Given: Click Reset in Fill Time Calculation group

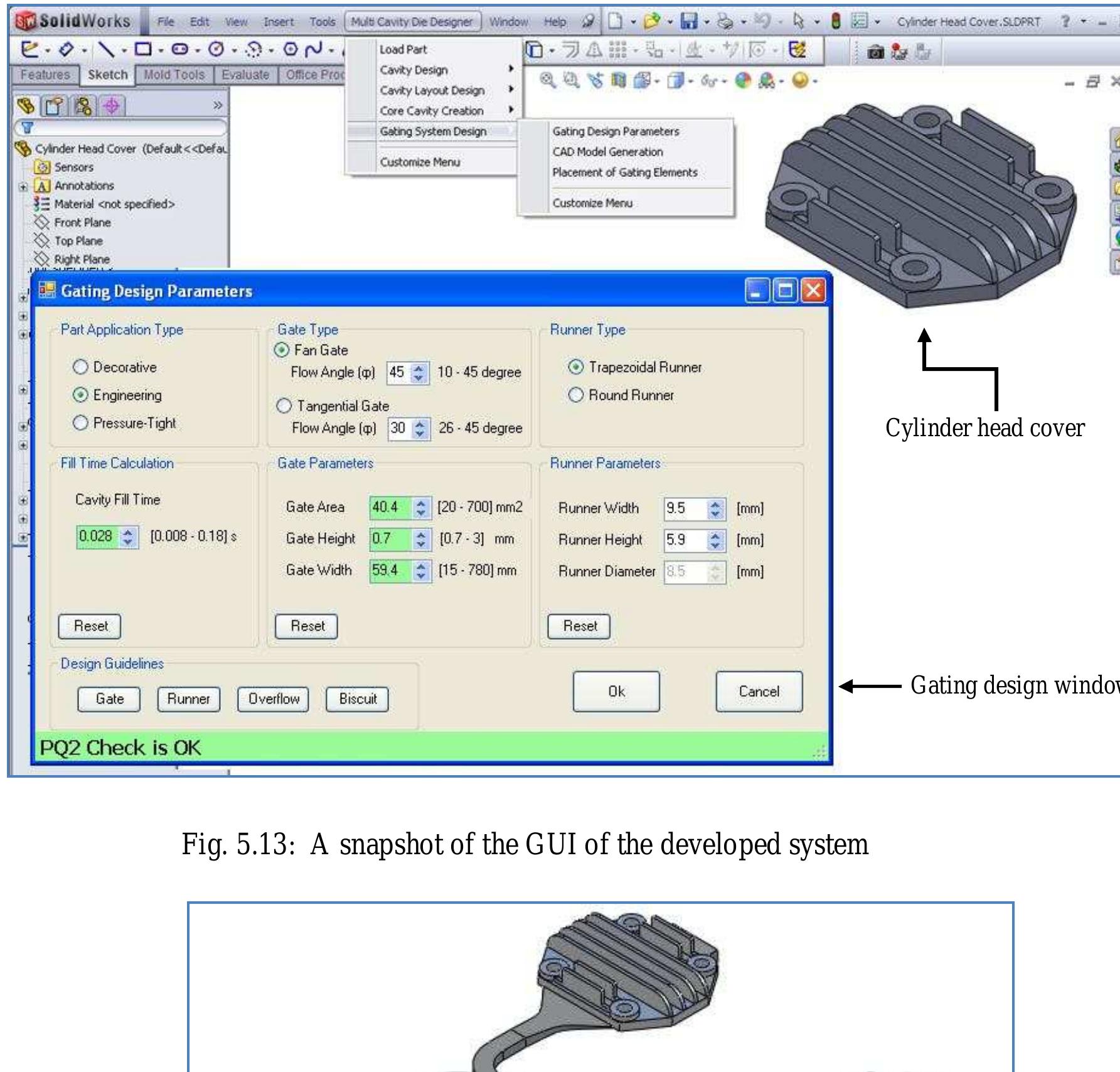Looking at the screenshot, I should 90,626.
